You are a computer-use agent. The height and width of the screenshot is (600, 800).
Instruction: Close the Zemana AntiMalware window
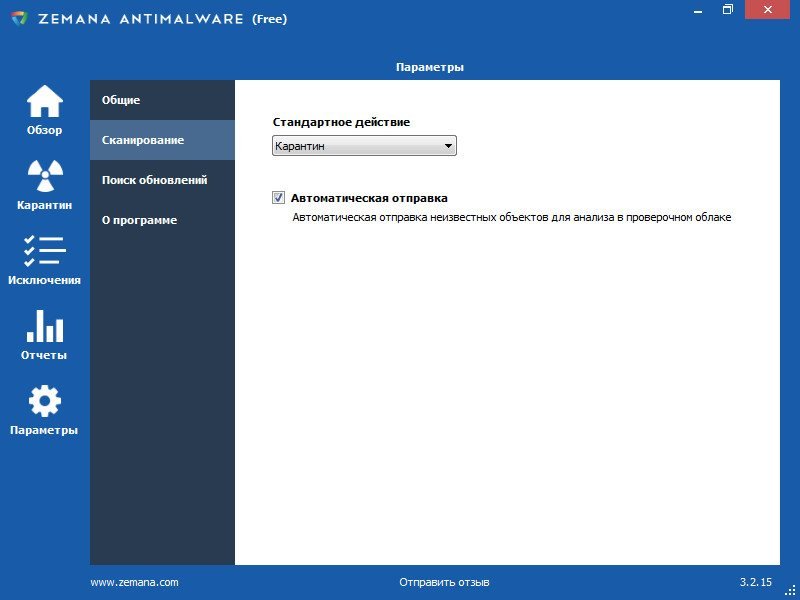coord(767,10)
